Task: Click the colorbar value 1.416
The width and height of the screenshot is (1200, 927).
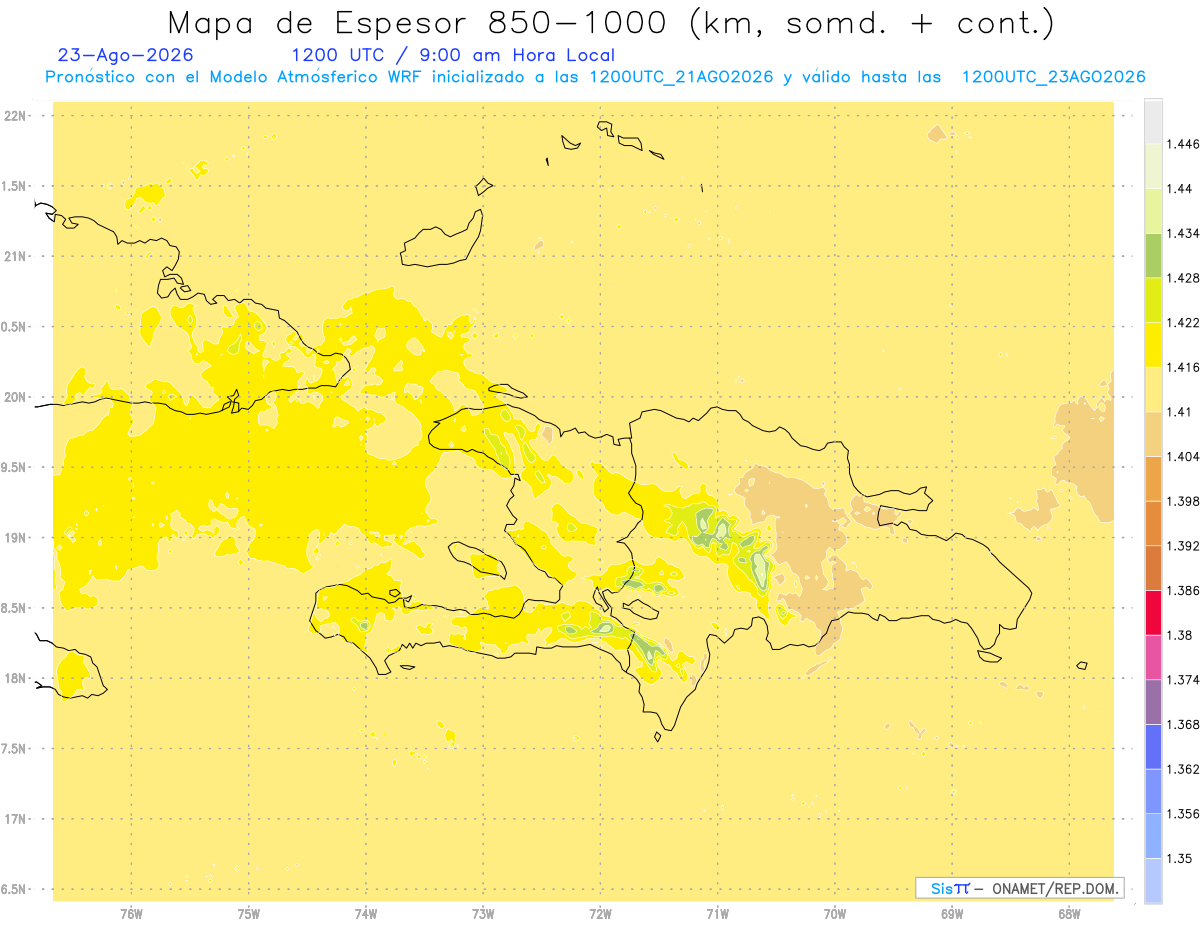Action: [1183, 367]
